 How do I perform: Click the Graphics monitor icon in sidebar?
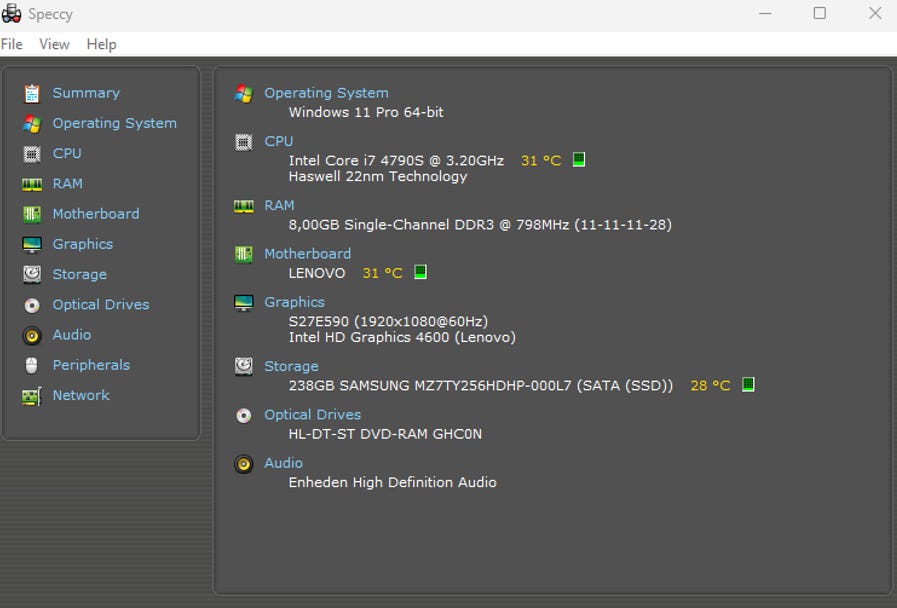(x=32, y=245)
